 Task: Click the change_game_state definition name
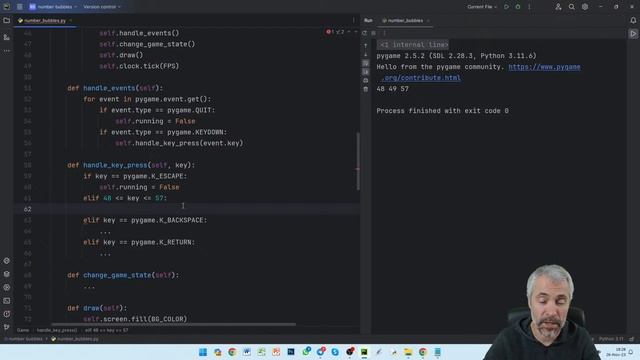[117, 276]
